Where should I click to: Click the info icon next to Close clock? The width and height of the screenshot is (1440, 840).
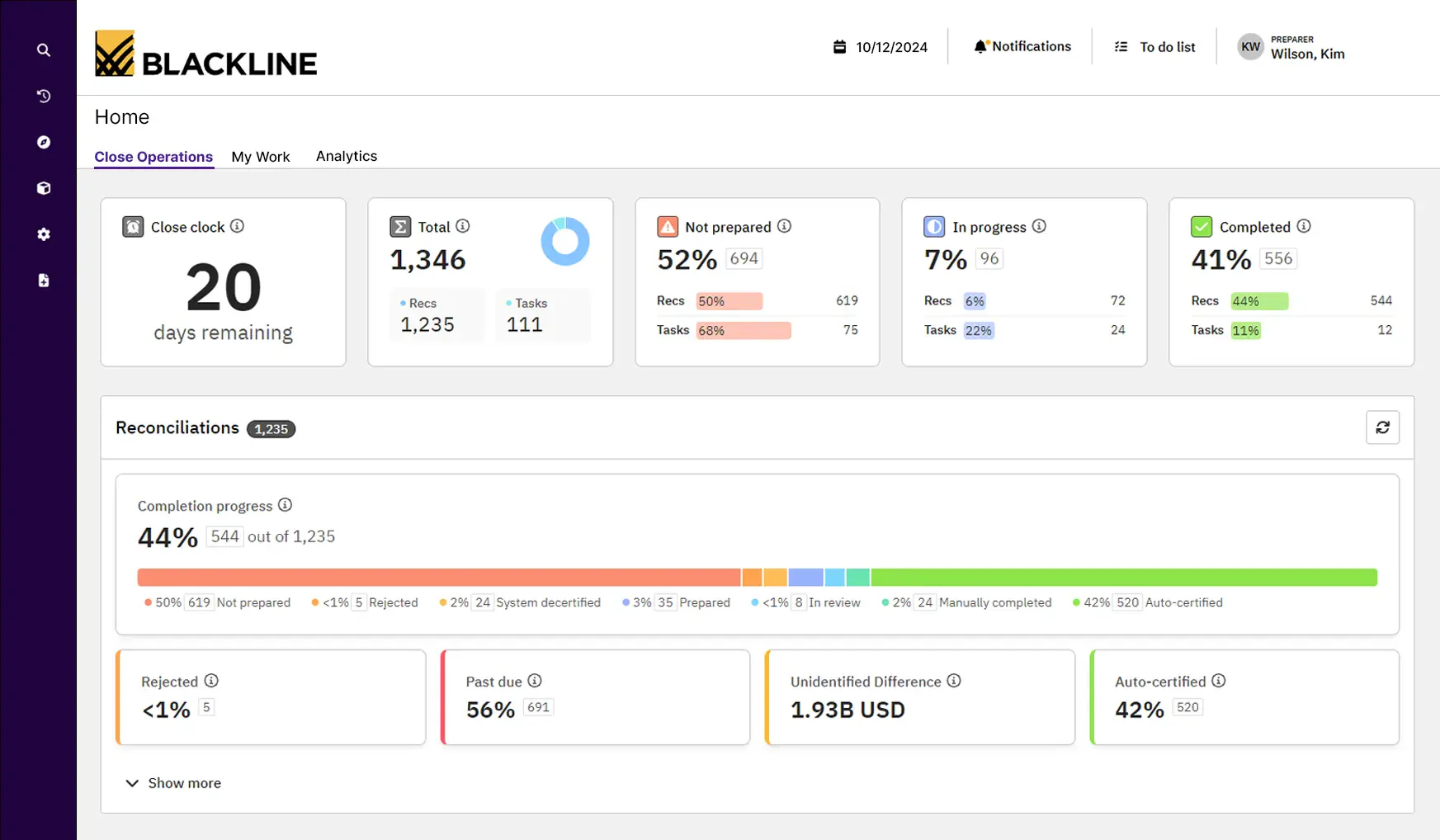[237, 226]
